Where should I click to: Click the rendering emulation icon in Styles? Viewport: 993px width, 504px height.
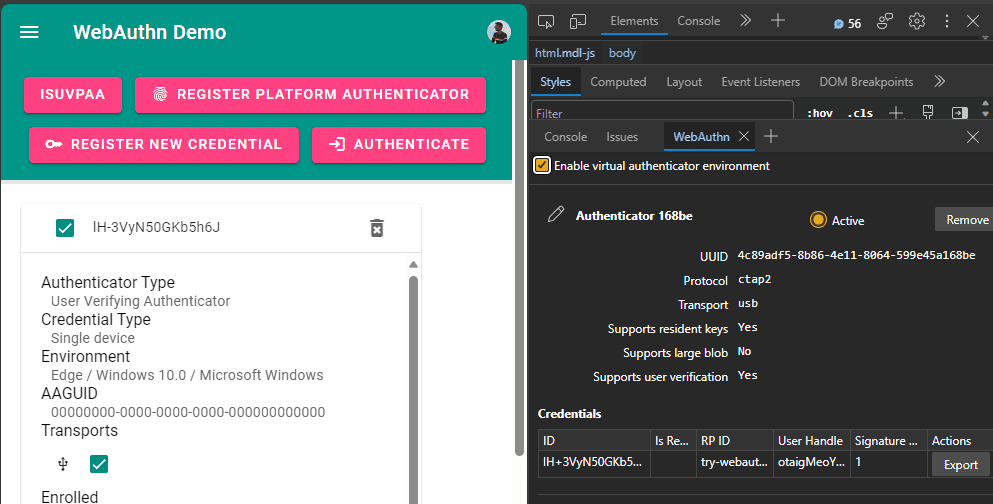point(928,113)
